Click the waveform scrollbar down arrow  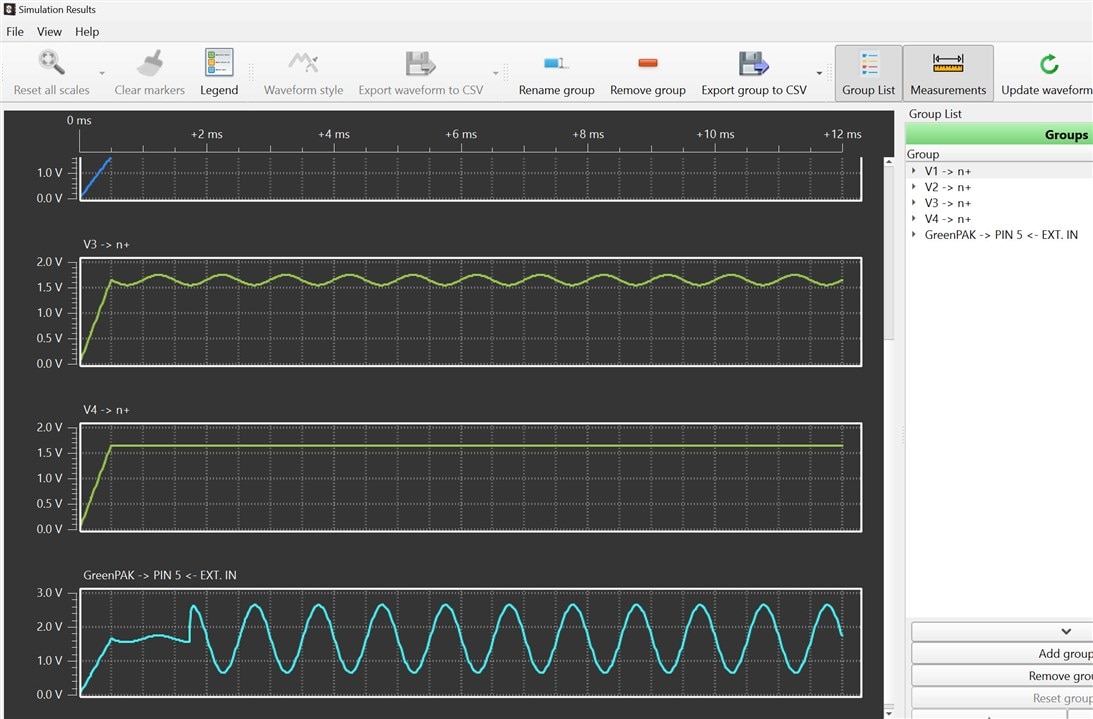point(889,713)
